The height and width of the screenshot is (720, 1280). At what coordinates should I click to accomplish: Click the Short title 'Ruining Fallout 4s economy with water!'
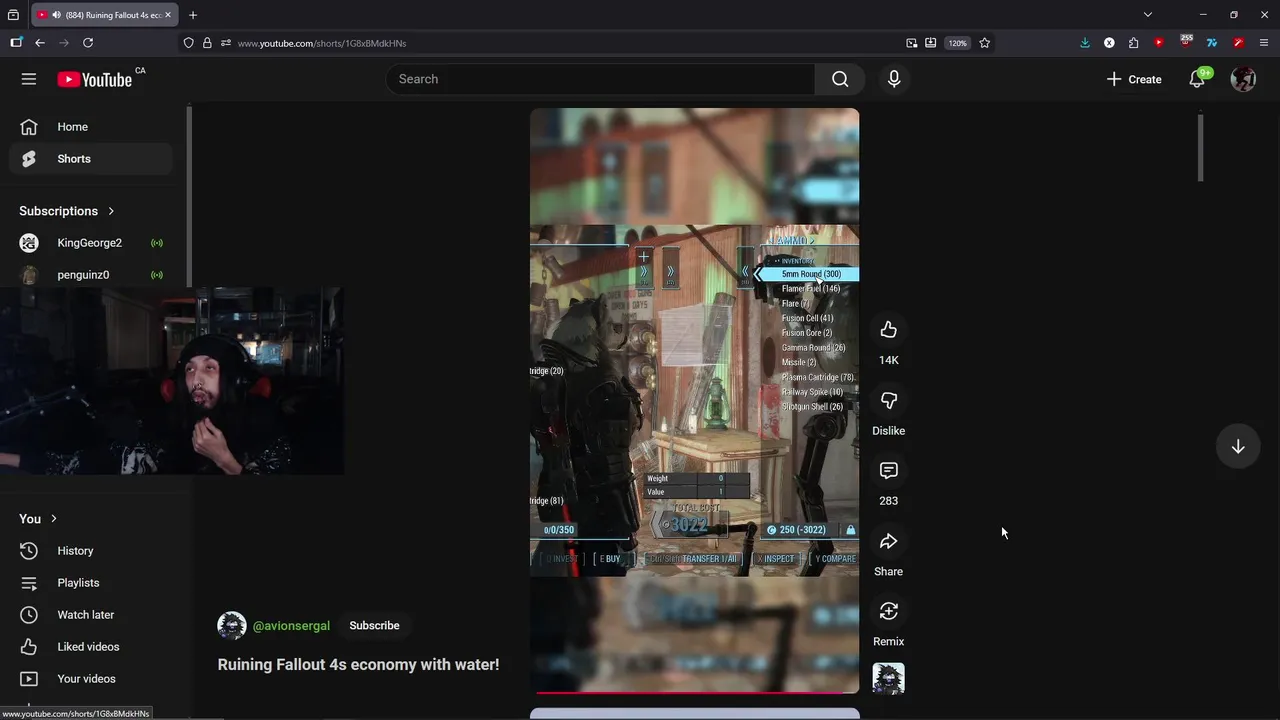[358, 665]
